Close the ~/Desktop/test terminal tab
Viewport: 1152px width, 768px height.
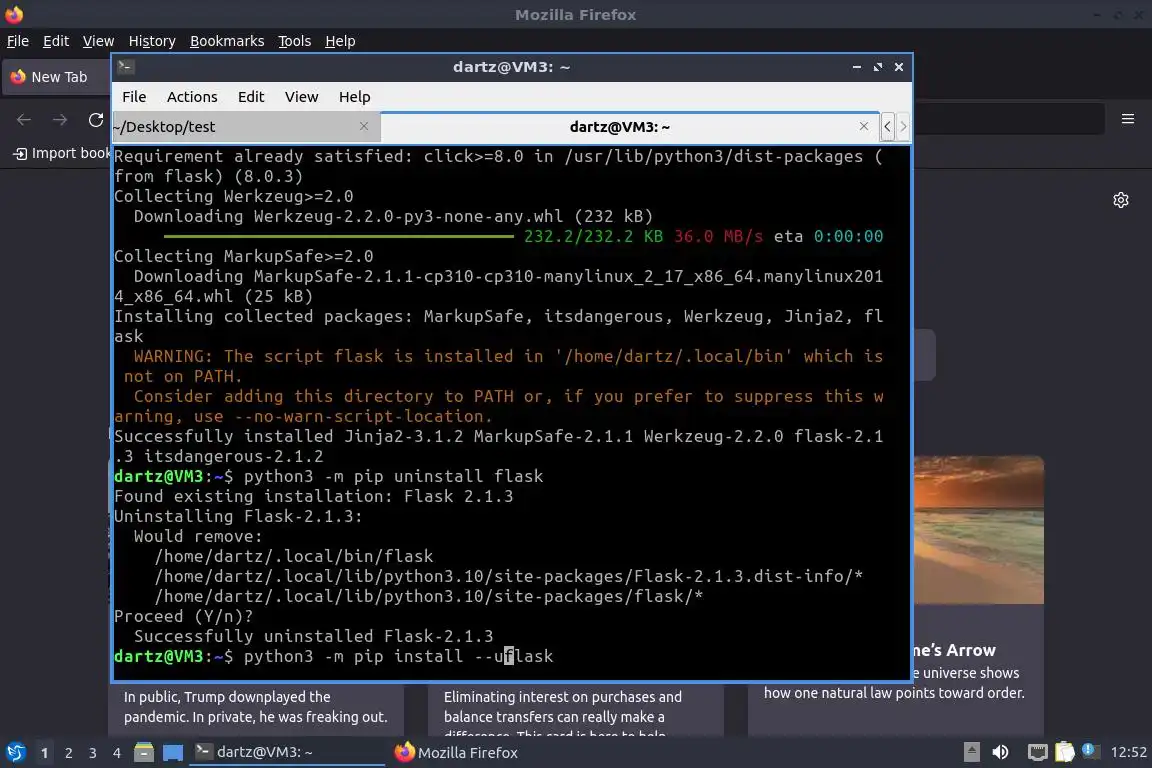pyautogui.click(x=364, y=126)
